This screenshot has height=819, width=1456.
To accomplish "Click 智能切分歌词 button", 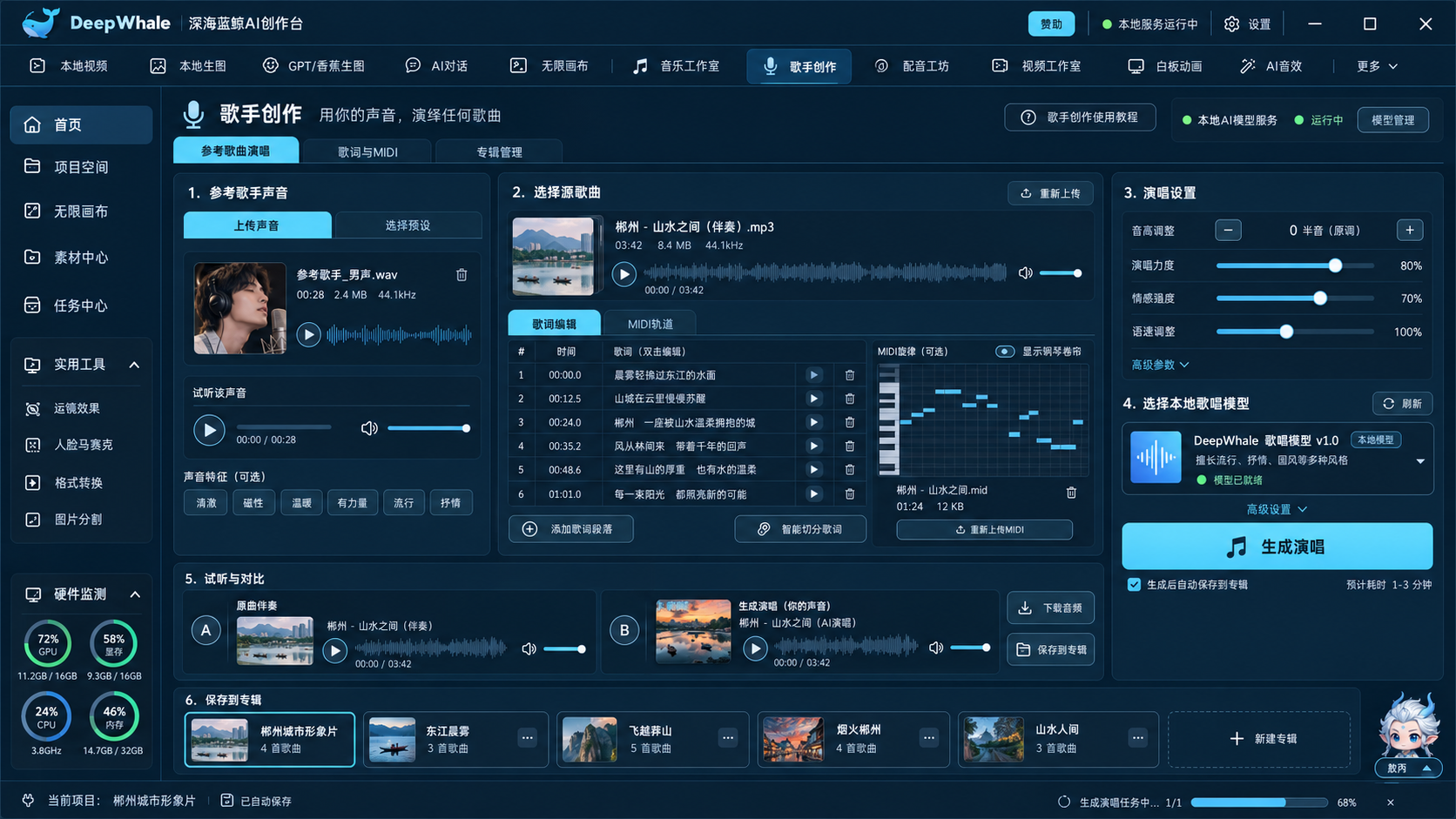I will 800,529.
